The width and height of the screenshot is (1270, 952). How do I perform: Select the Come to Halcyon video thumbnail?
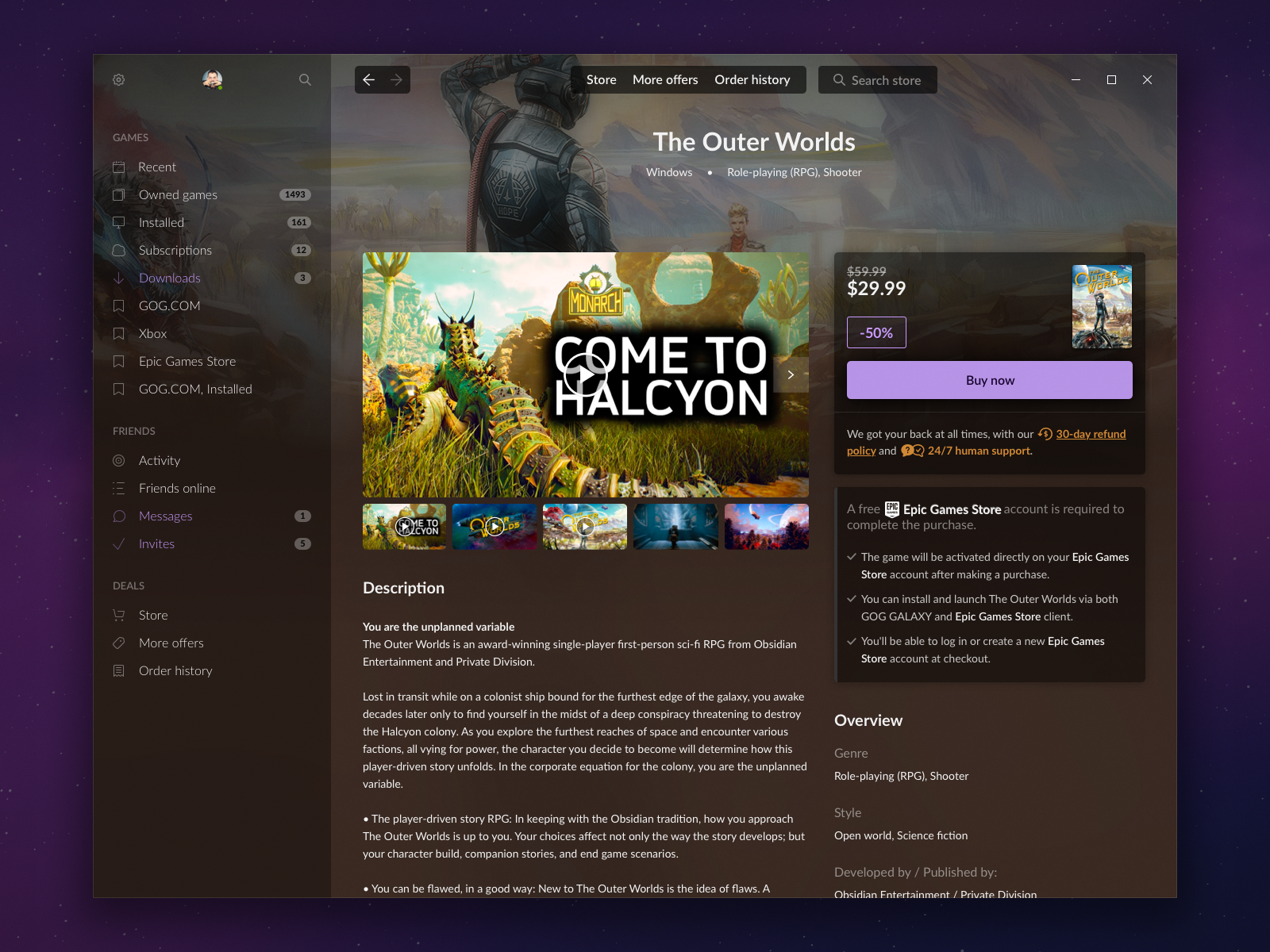(405, 527)
